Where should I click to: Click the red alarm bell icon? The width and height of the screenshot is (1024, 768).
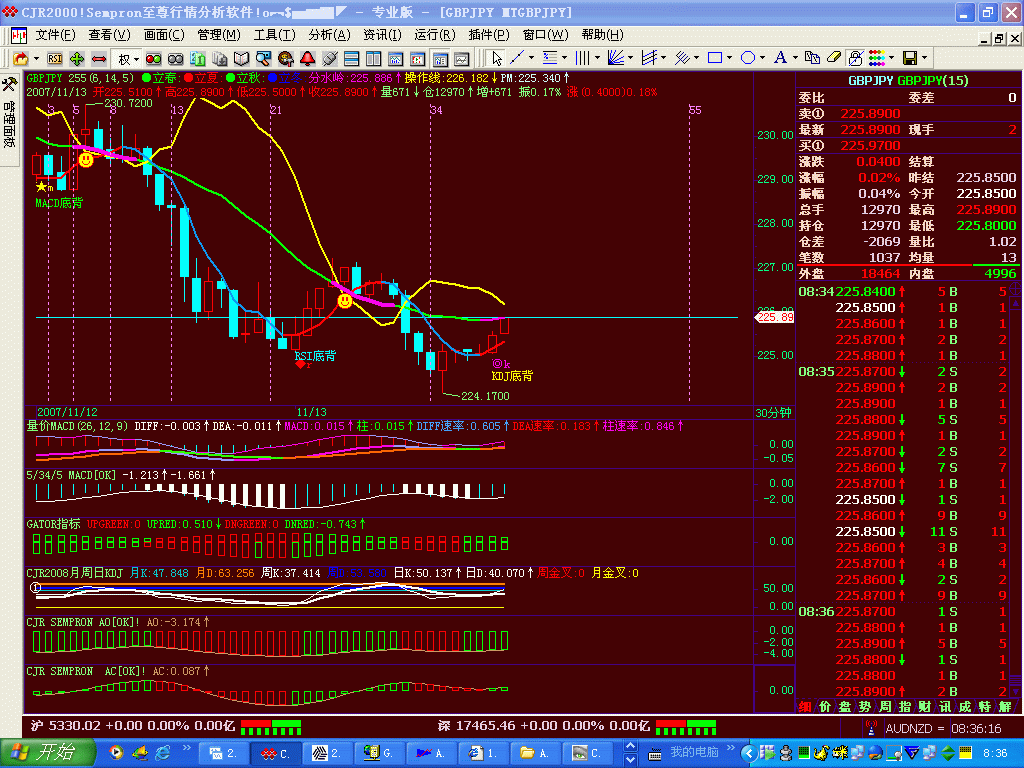pos(308,59)
